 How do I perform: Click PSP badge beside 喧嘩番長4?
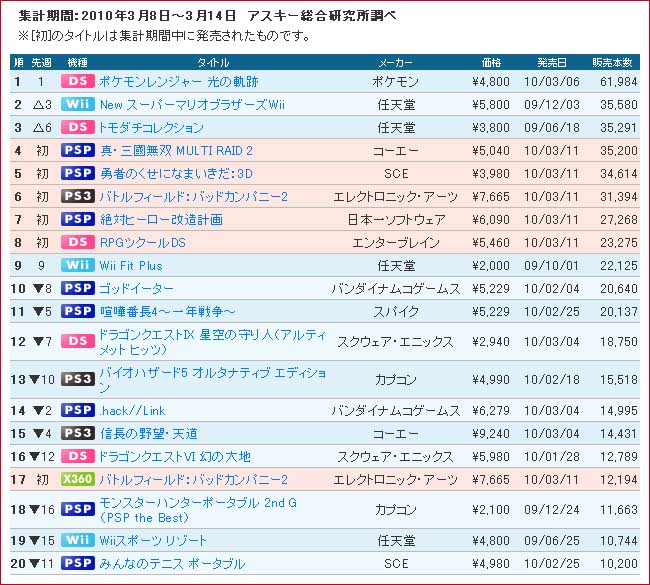point(78,311)
